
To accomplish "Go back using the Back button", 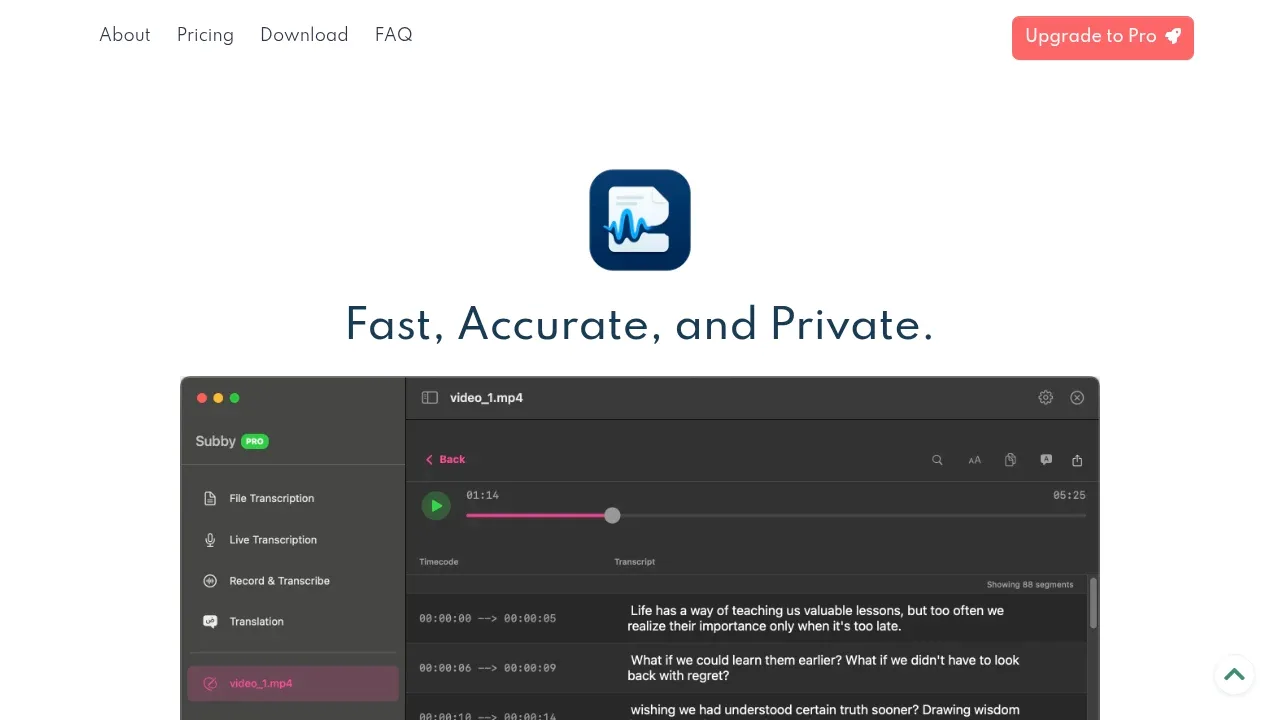I will click(x=445, y=459).
